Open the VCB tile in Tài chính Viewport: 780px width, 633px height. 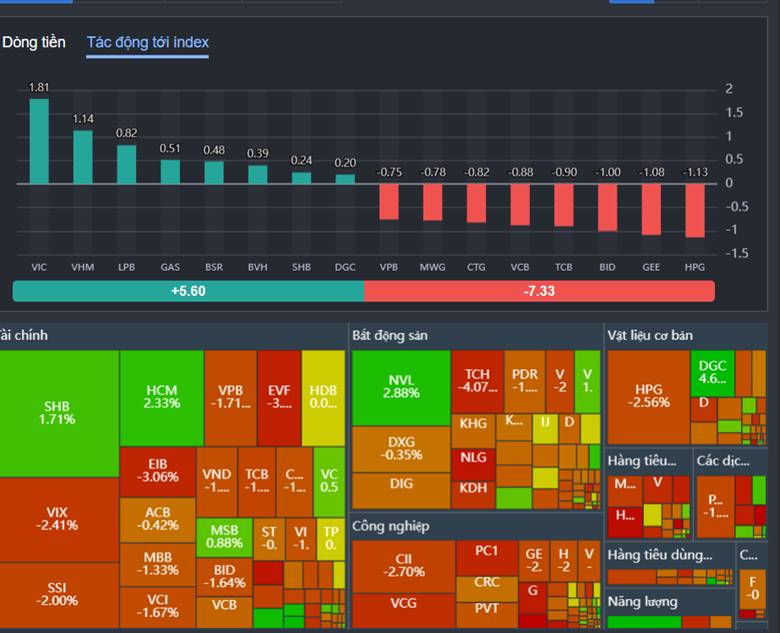pos(224,612)
